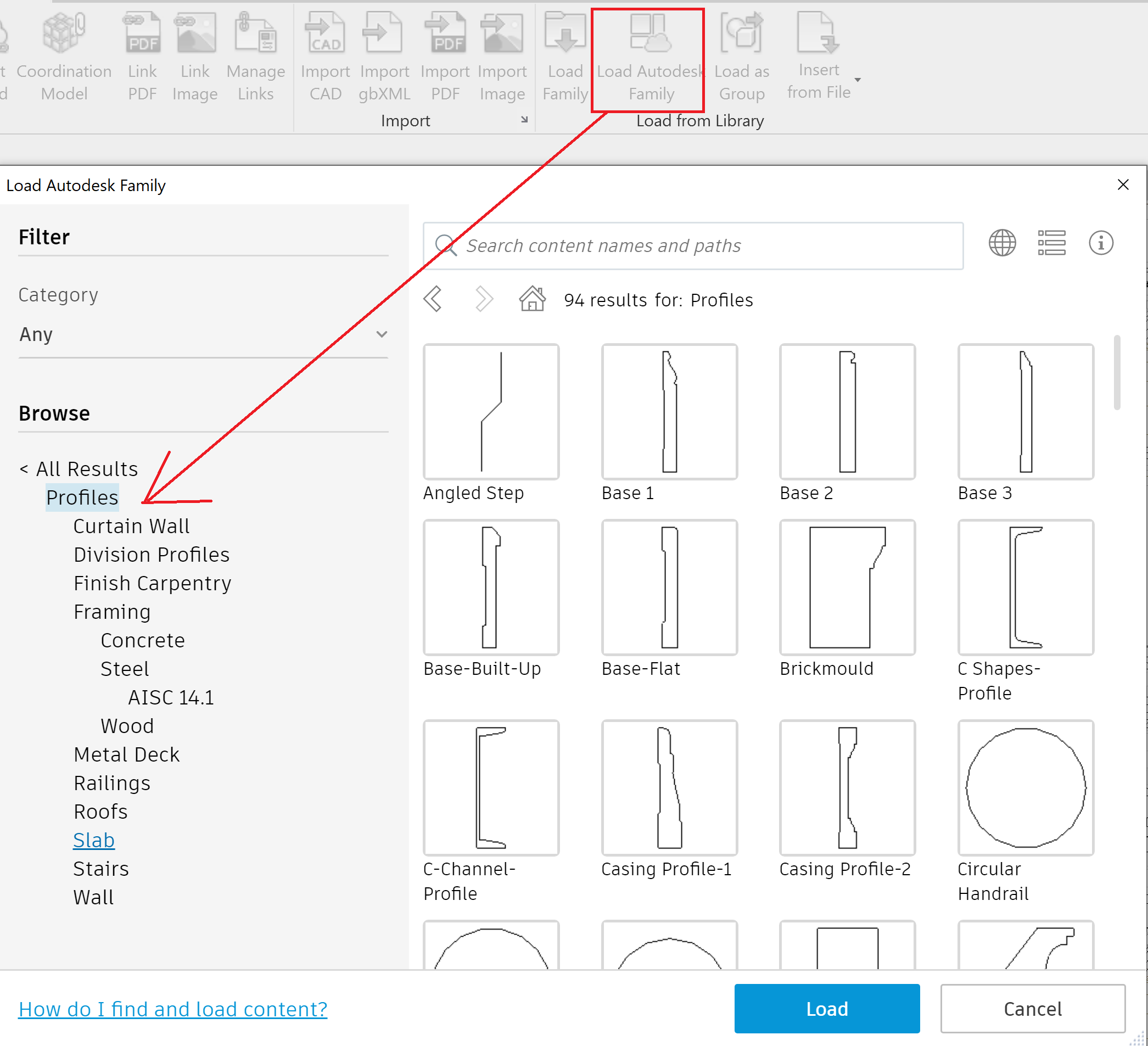Click the home icon in the breadcrumb bar
Screen dimensions: 1148x1046
point(531,298)
